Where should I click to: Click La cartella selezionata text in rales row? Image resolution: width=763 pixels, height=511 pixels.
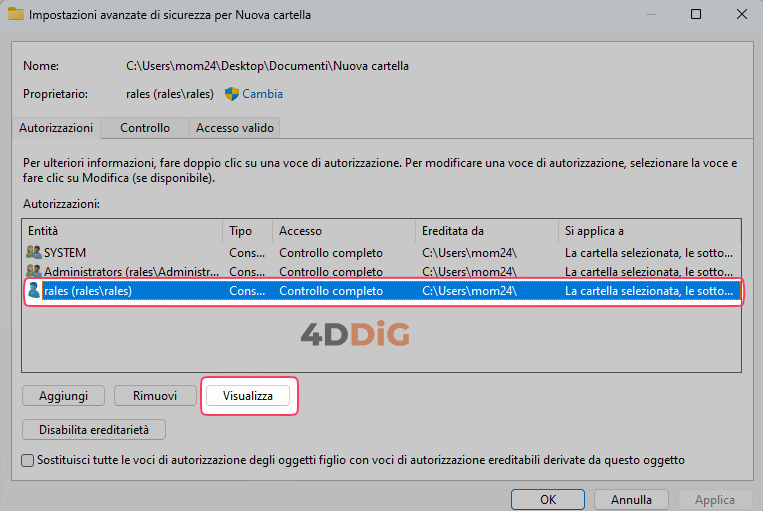[x=649, y=291]
